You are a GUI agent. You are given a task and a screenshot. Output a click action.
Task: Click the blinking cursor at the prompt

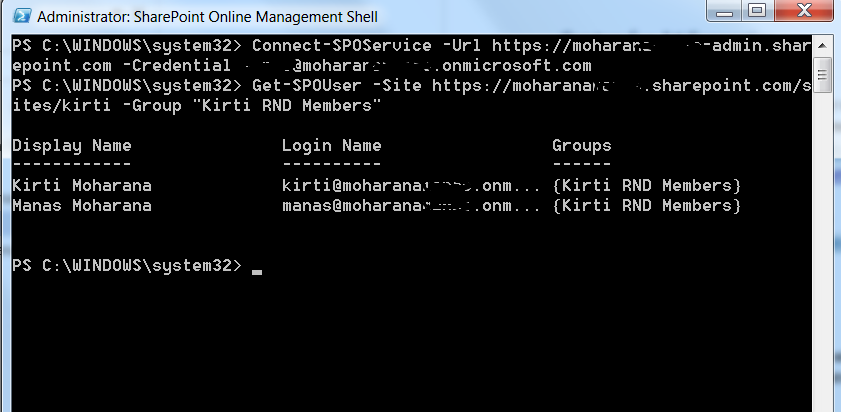257,269
